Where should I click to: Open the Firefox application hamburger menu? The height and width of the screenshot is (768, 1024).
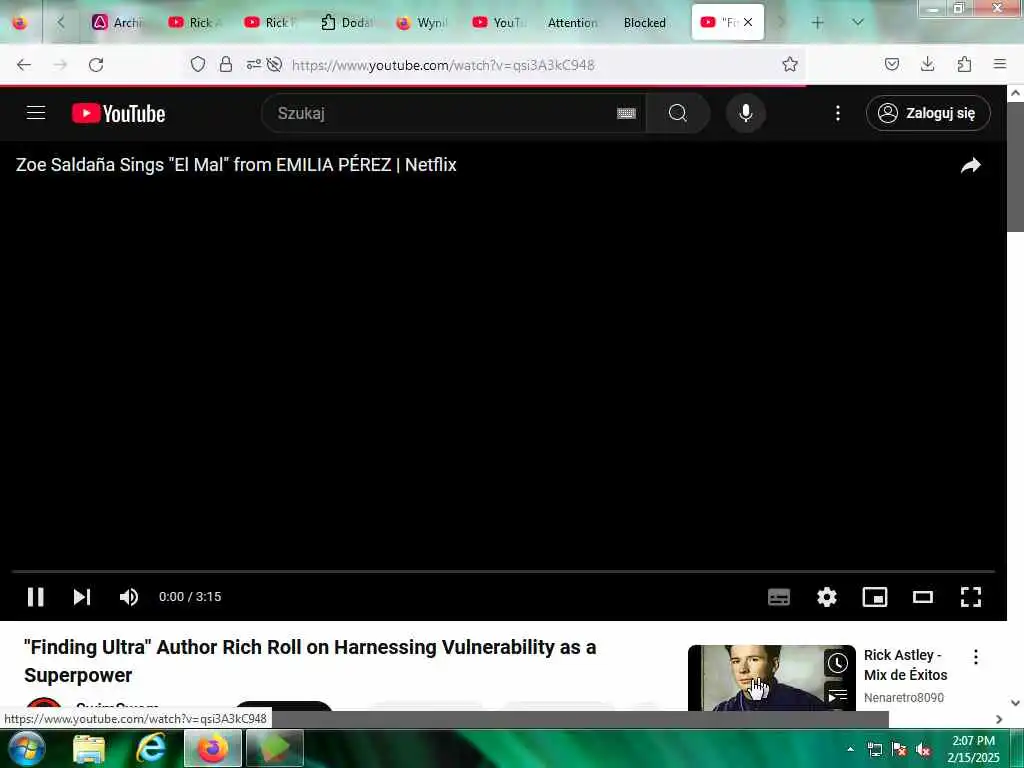point(1000,64)
